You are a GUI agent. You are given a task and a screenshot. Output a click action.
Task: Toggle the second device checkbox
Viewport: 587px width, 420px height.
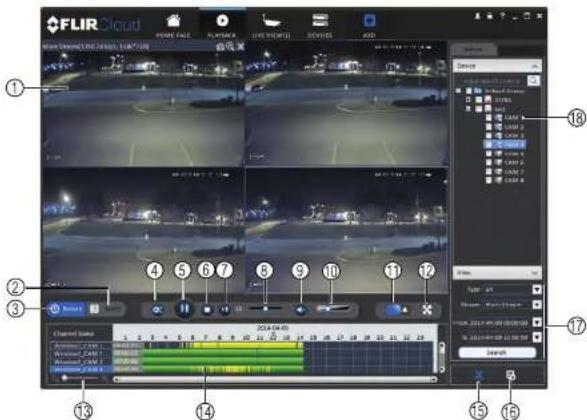[478, 109]
